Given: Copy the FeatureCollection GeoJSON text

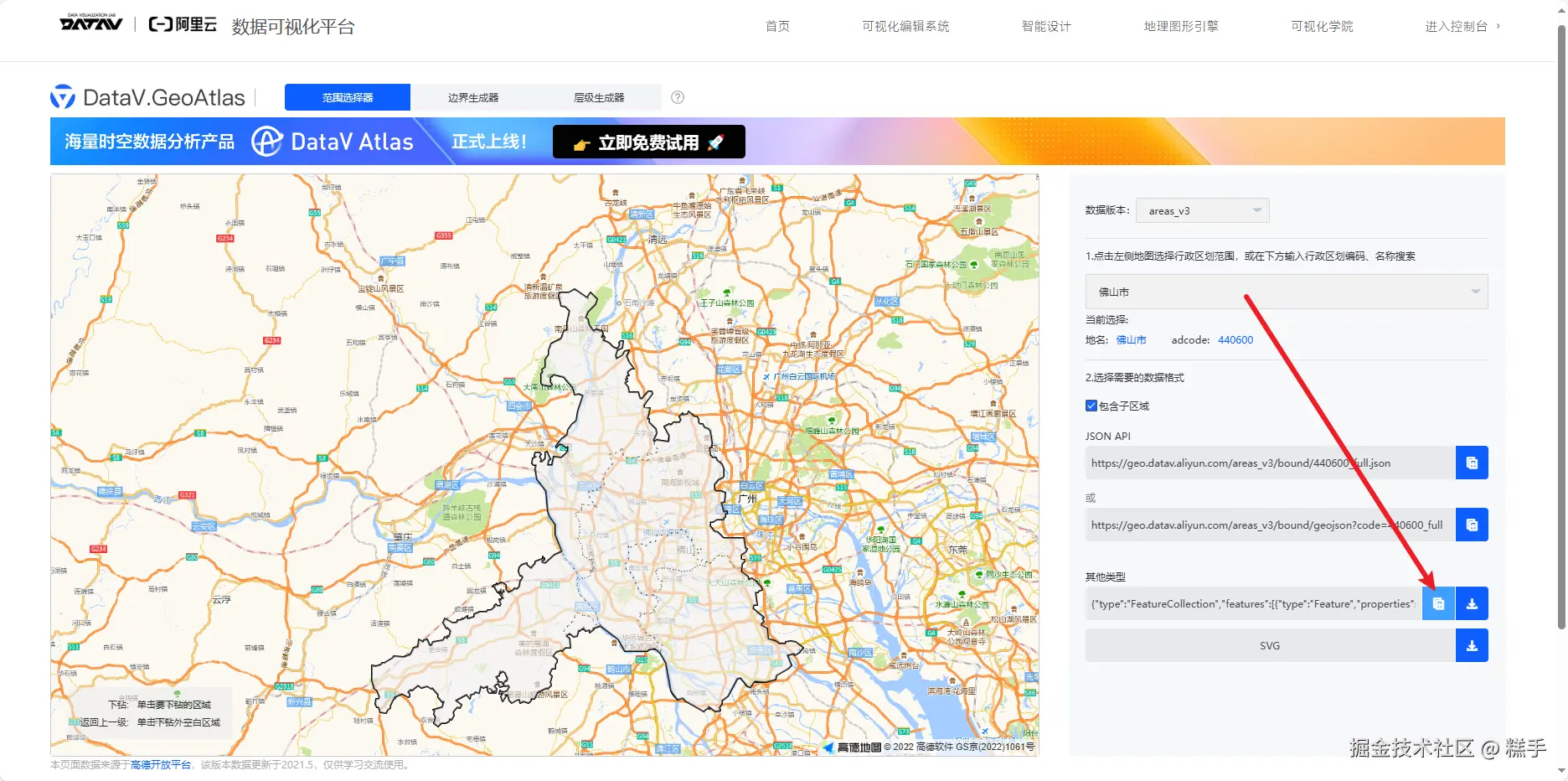Looking at the screenshot, I should tap(1438, 603).
